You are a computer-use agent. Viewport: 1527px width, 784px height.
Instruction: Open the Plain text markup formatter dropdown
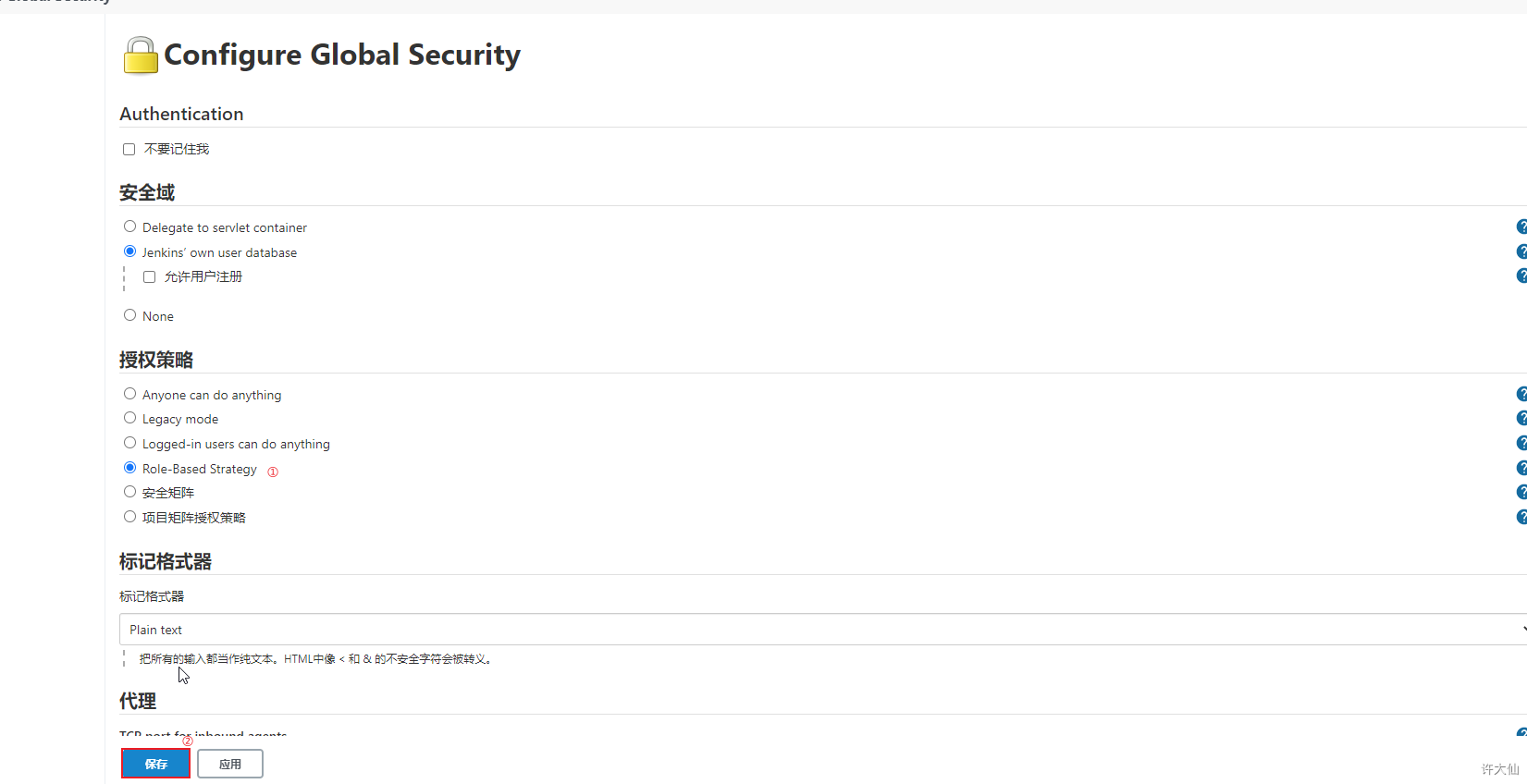821,630
